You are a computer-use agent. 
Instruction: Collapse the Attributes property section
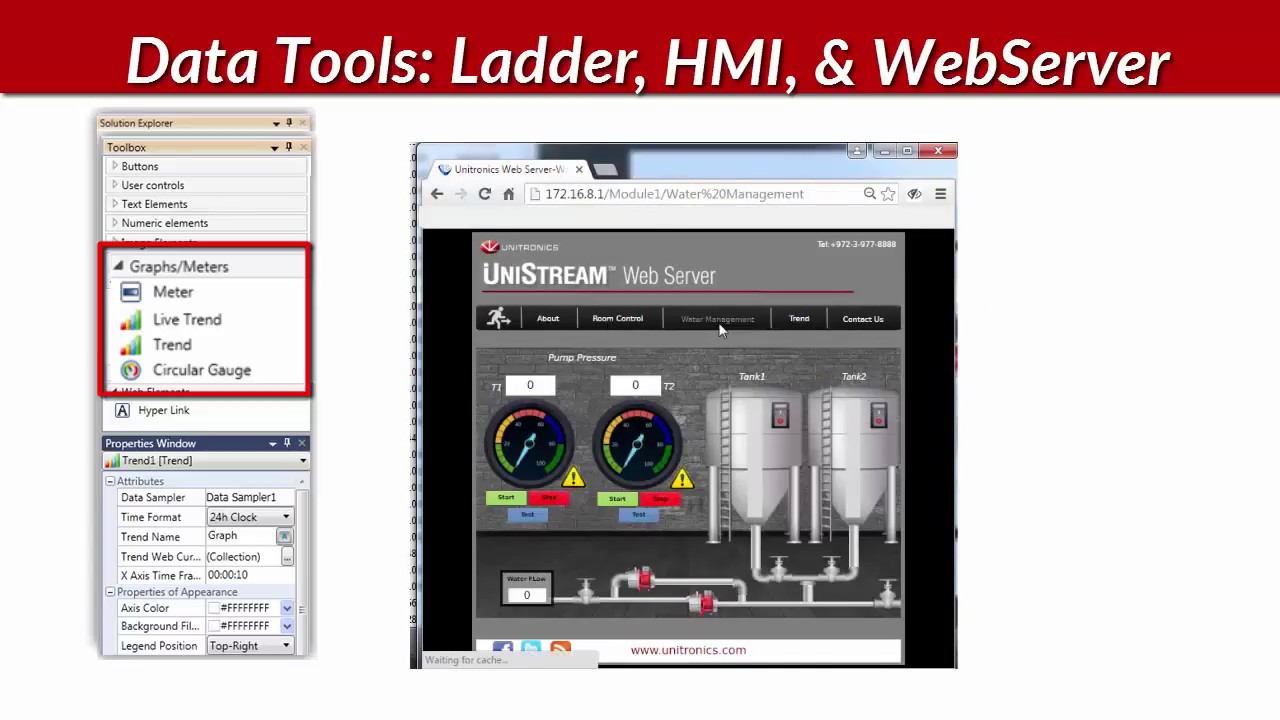110,481
